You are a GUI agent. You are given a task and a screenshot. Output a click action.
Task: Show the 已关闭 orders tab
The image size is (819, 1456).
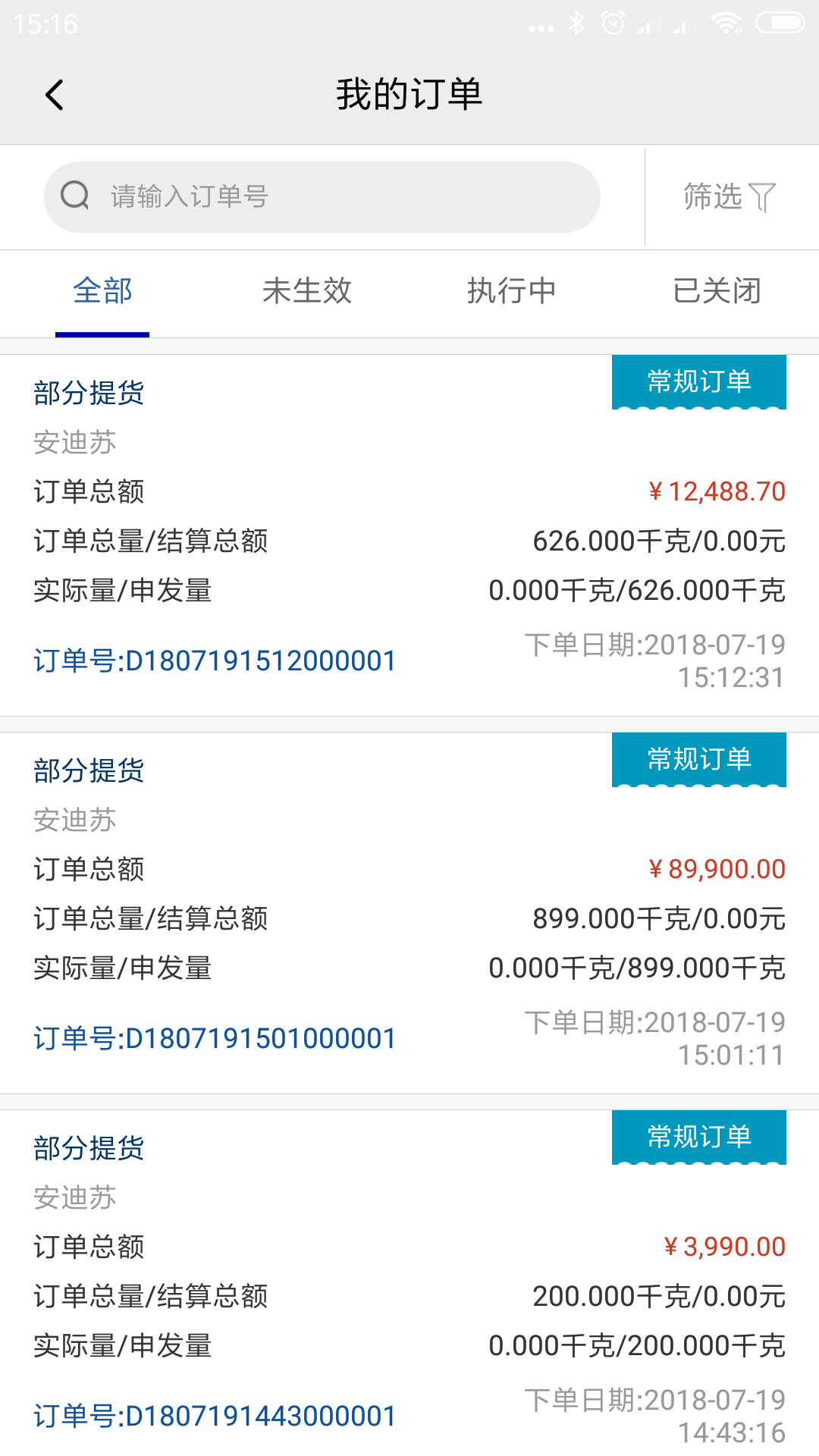[717, 291]
